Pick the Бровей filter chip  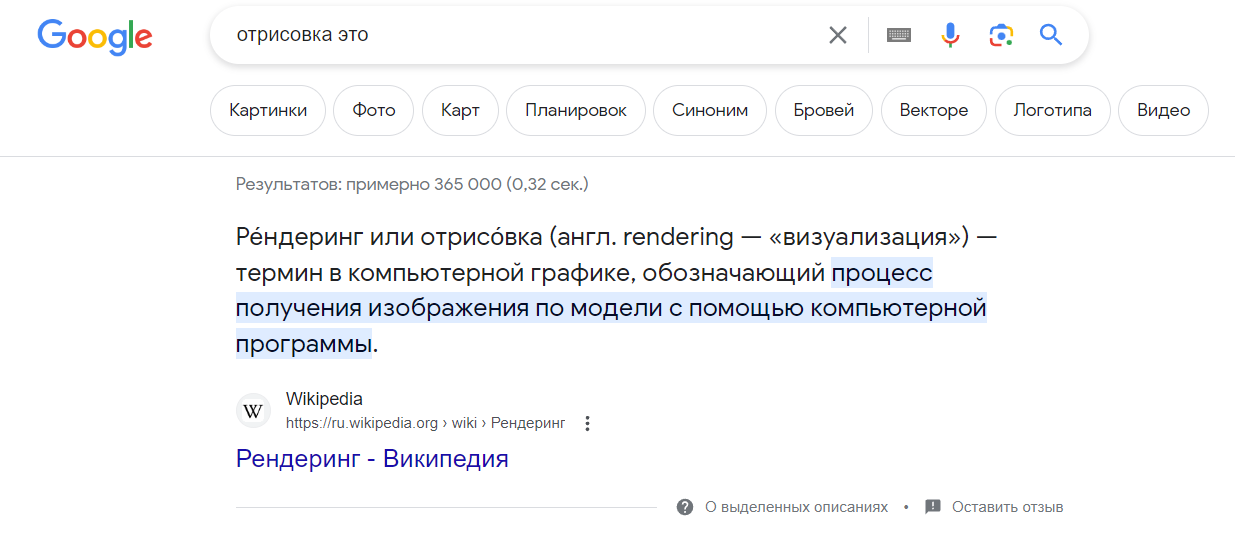click(x=823, y=111)
